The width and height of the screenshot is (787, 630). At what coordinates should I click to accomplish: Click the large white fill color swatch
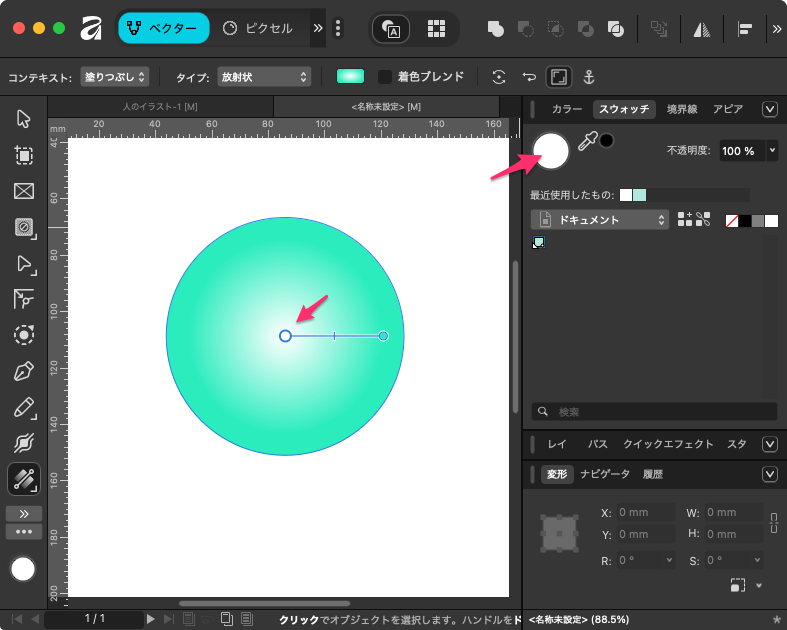[x=551, y=150]
